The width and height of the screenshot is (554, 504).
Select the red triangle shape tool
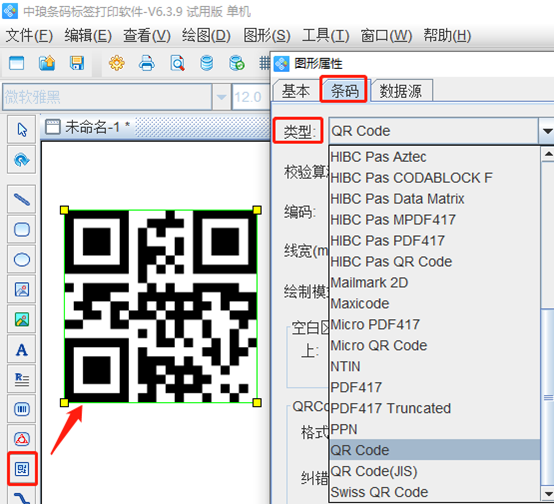coord(22,439)
